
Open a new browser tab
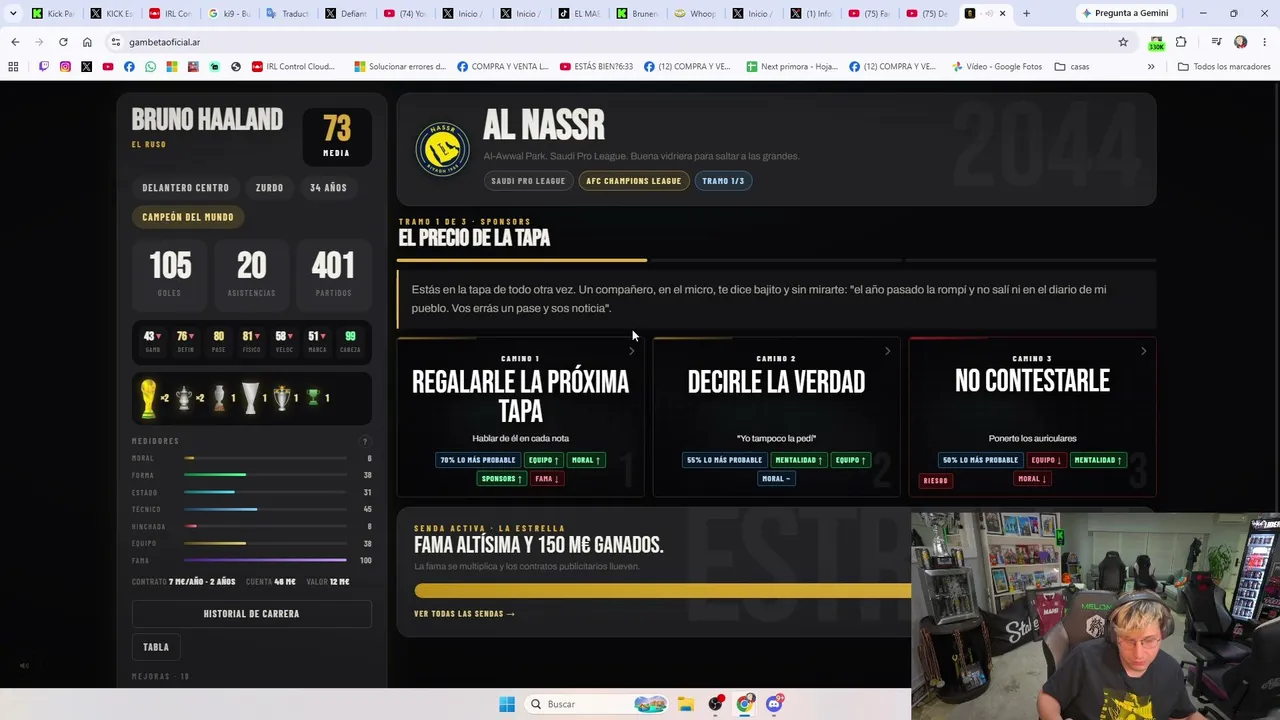pos(1026,13)
